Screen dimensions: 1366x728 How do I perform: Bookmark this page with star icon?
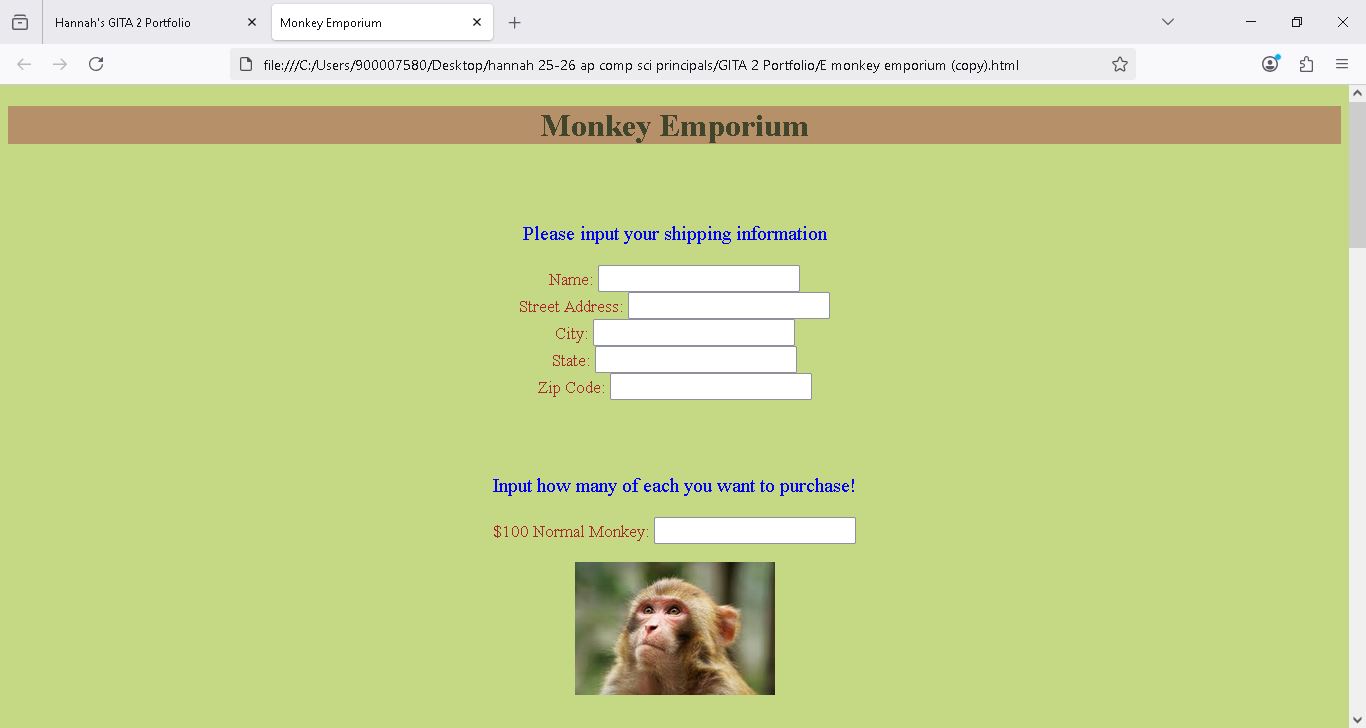pos(1120,64)
